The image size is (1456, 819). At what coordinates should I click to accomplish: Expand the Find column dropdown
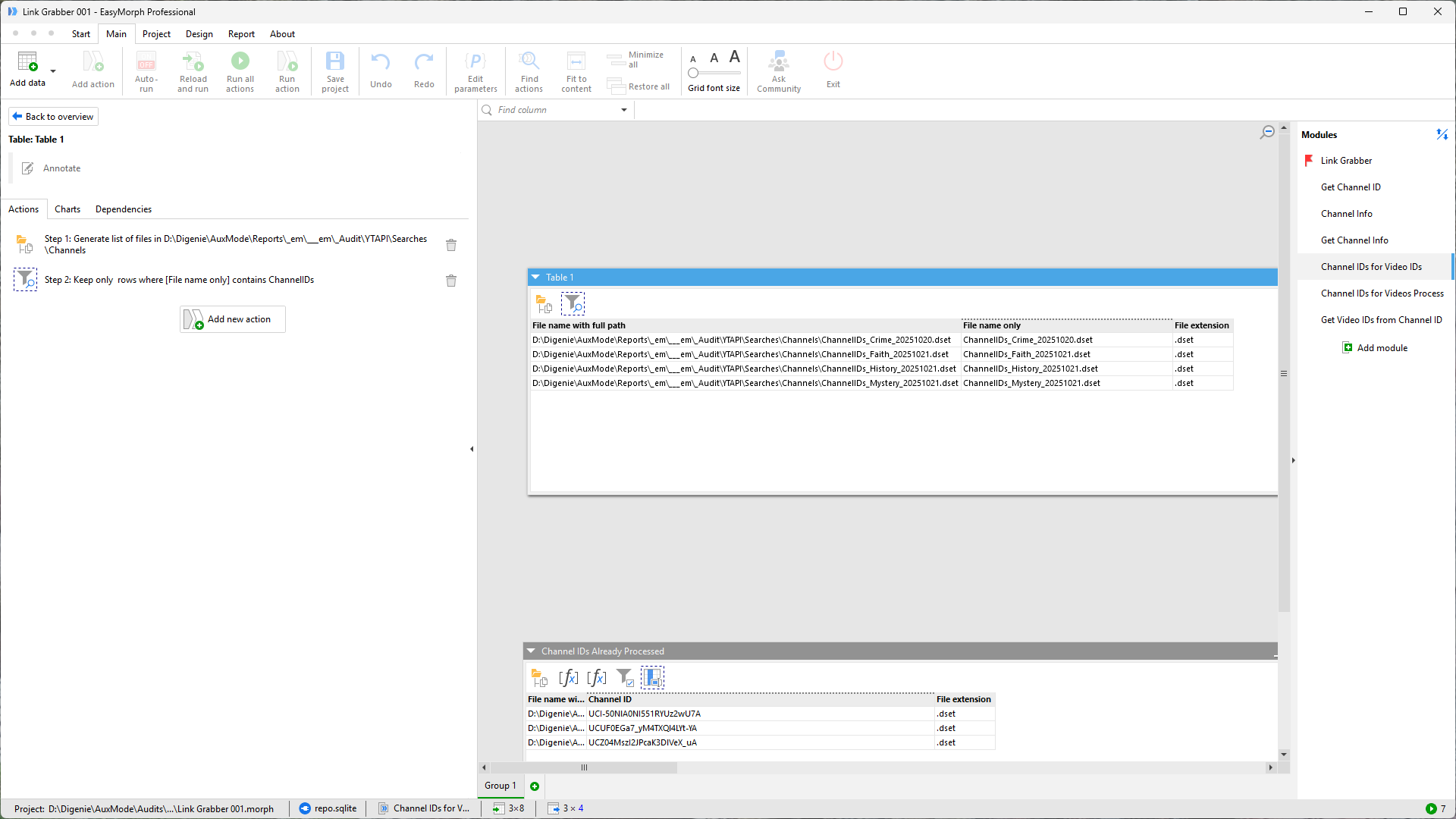click(x=624, y=110)
